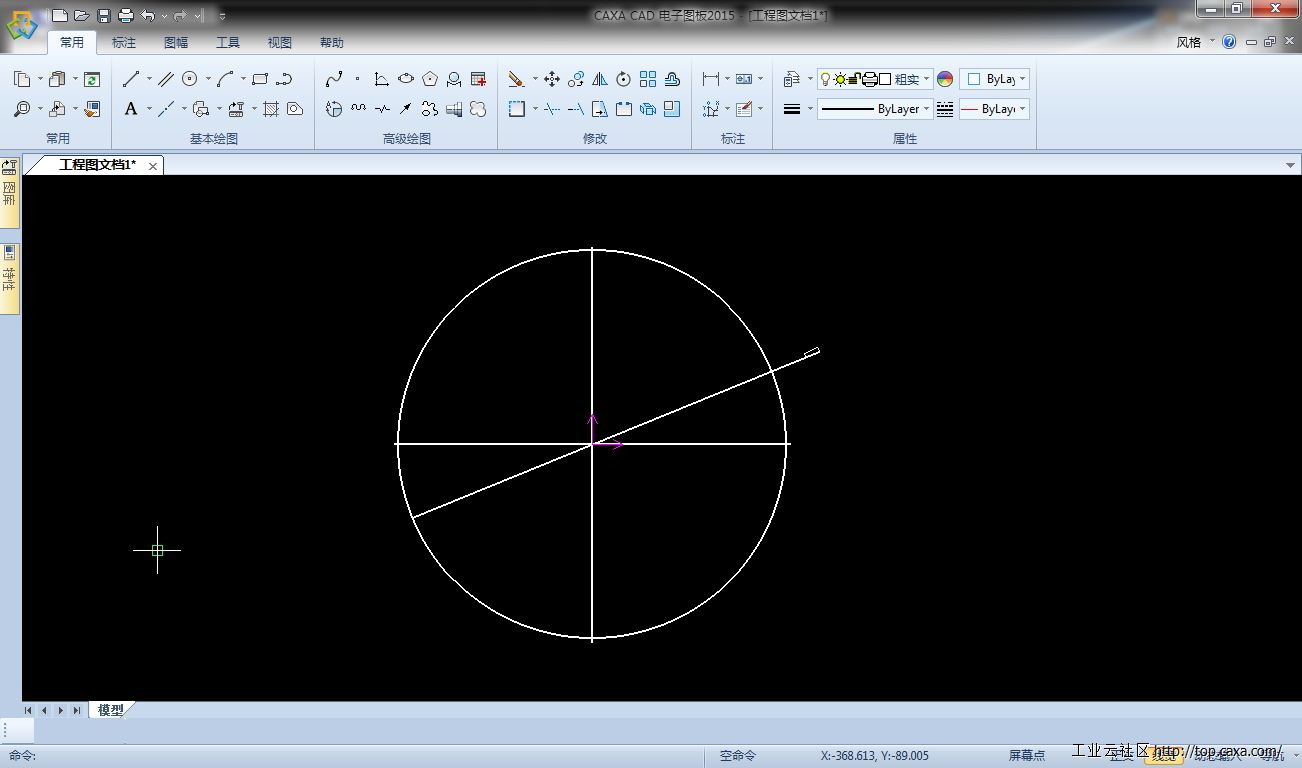The width and height of the screenshot is (1302, 768).
Task: Expand the 粗实 layer dropdown
Action: pyautogui.click(x=927, y=79)
